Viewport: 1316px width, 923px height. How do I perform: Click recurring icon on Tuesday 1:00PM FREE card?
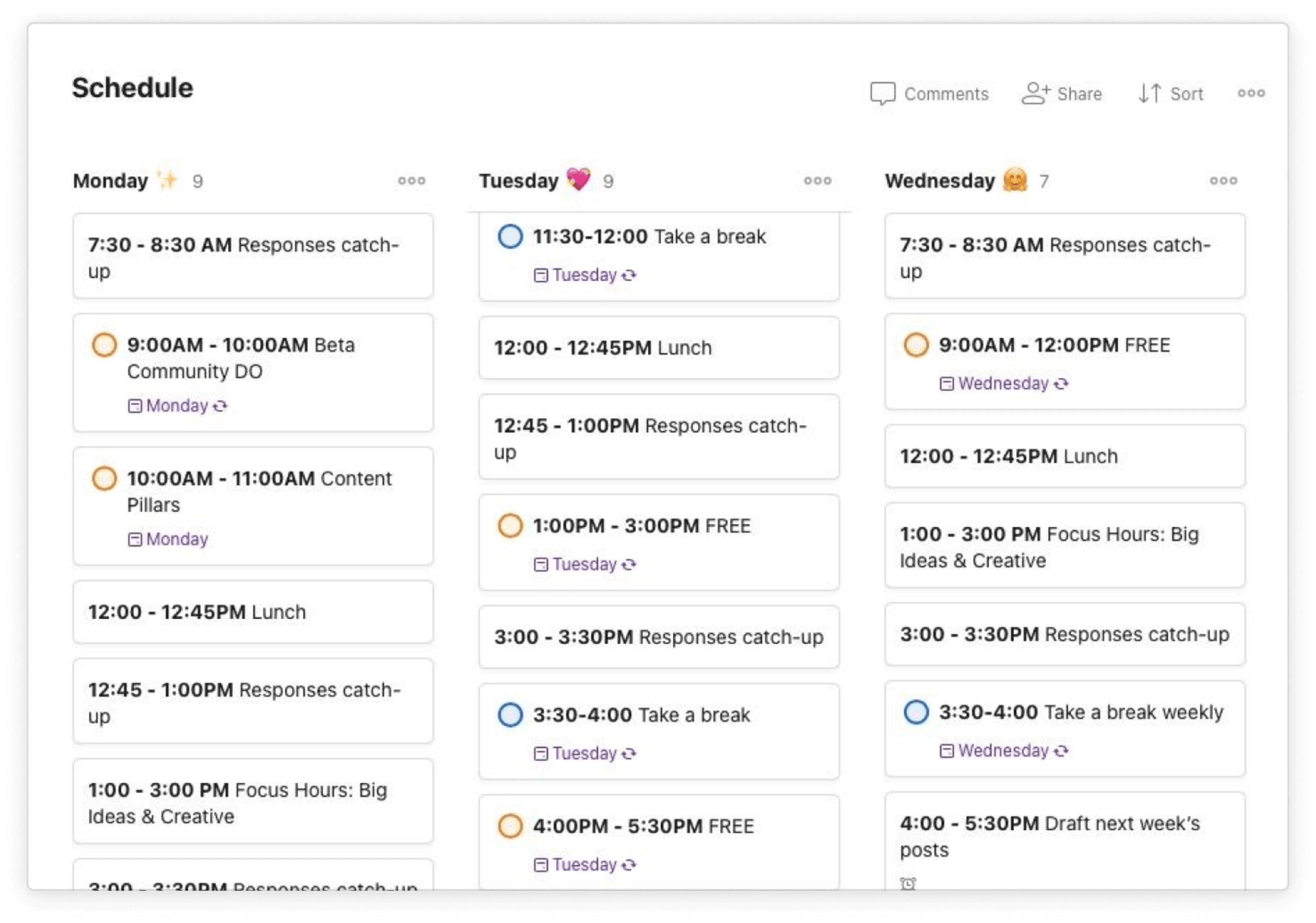[x=629, y=565]
